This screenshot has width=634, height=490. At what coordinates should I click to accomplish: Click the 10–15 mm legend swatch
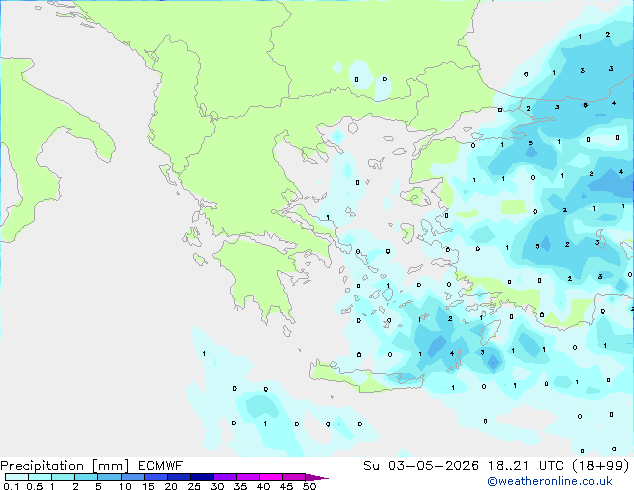[x=132, y=477]
